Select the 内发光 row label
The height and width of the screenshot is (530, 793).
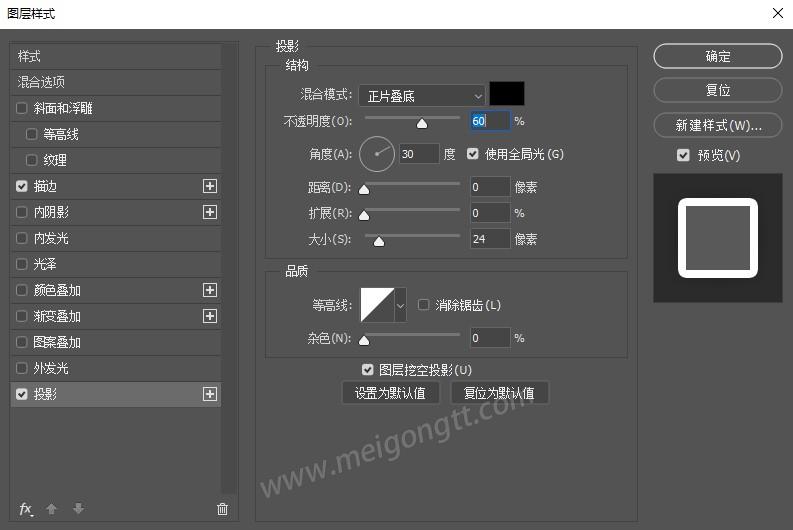coord(51,238)
